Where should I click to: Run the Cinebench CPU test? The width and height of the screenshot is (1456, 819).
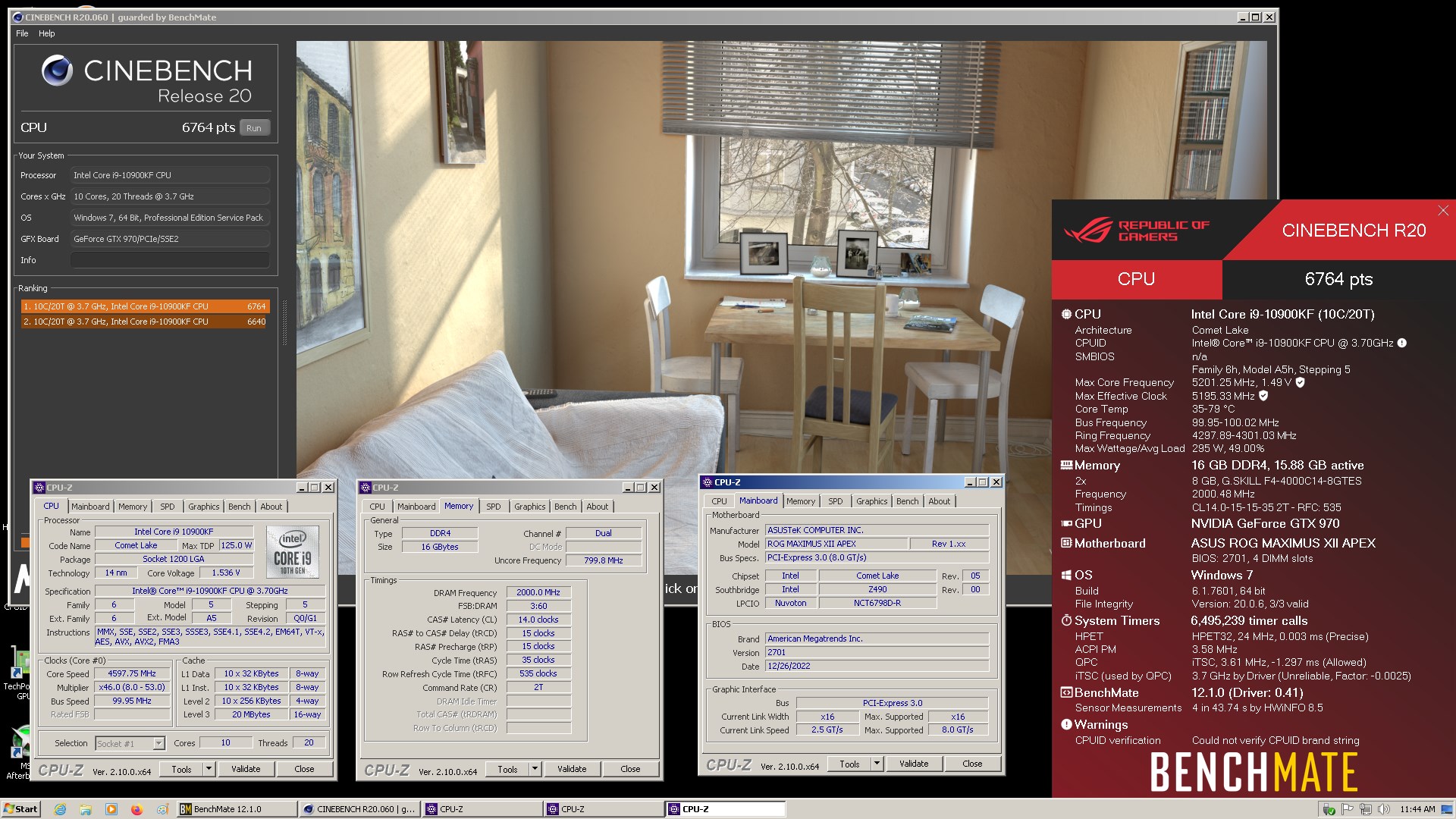(x=254, y=128)
